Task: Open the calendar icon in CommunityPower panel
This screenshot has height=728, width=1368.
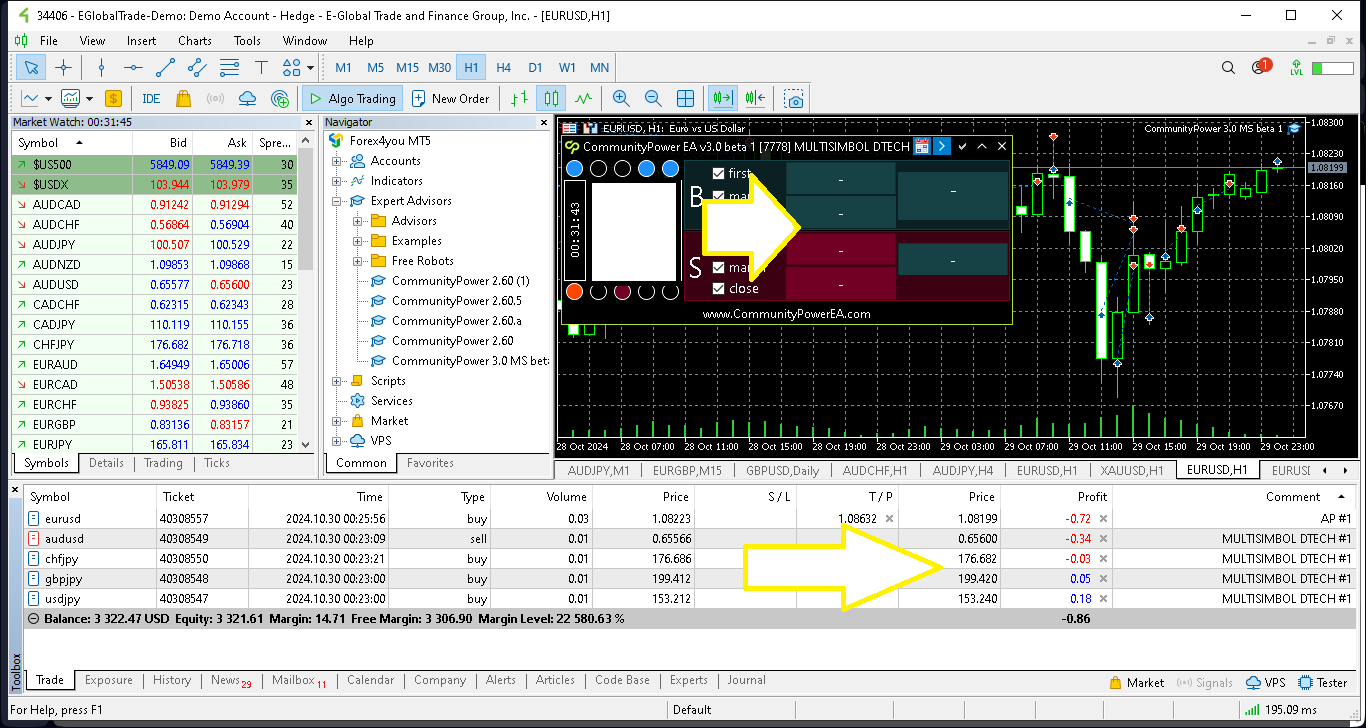Action: [x=922, y=146]
